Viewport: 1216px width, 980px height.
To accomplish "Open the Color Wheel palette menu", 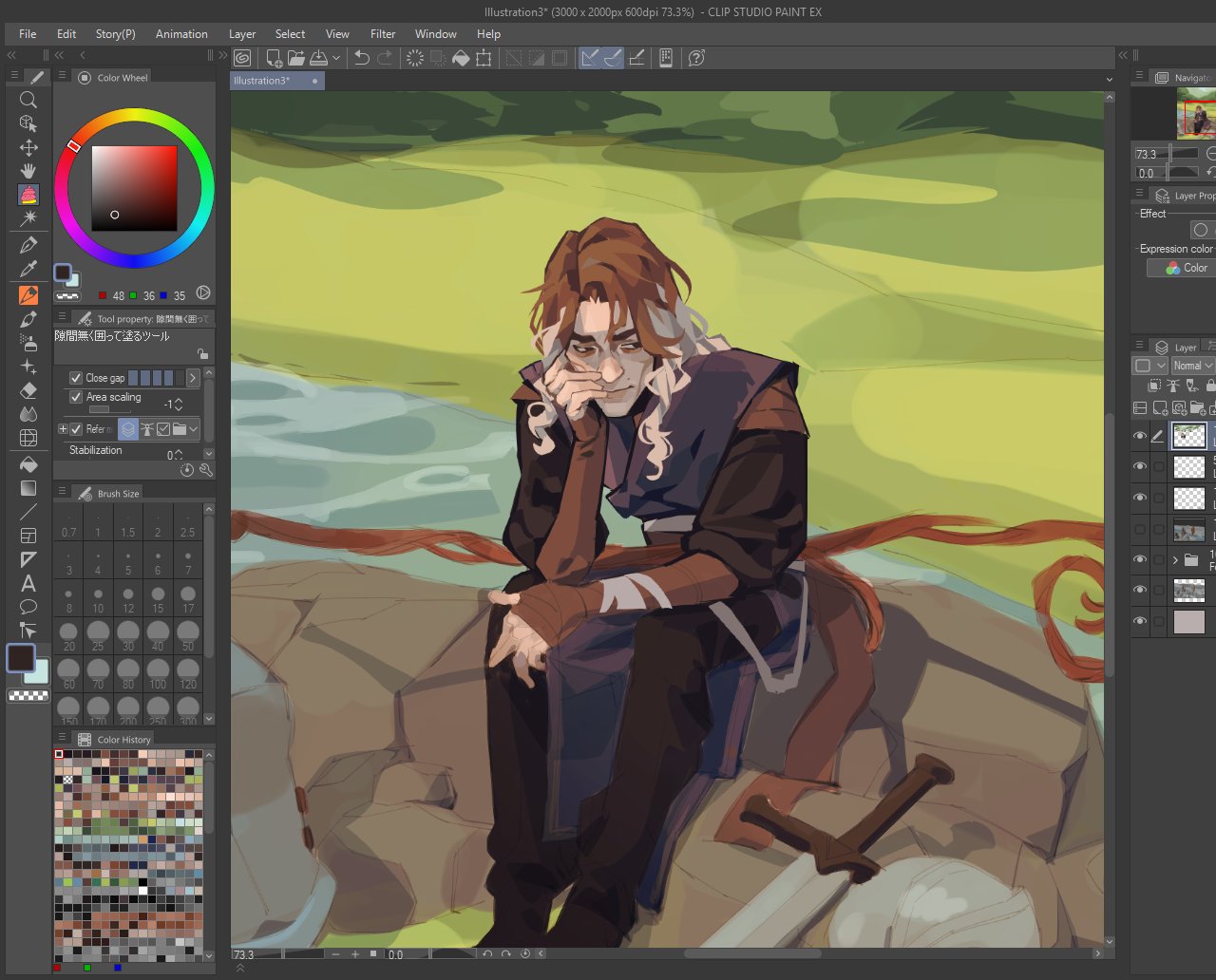I will pos(63,77).
